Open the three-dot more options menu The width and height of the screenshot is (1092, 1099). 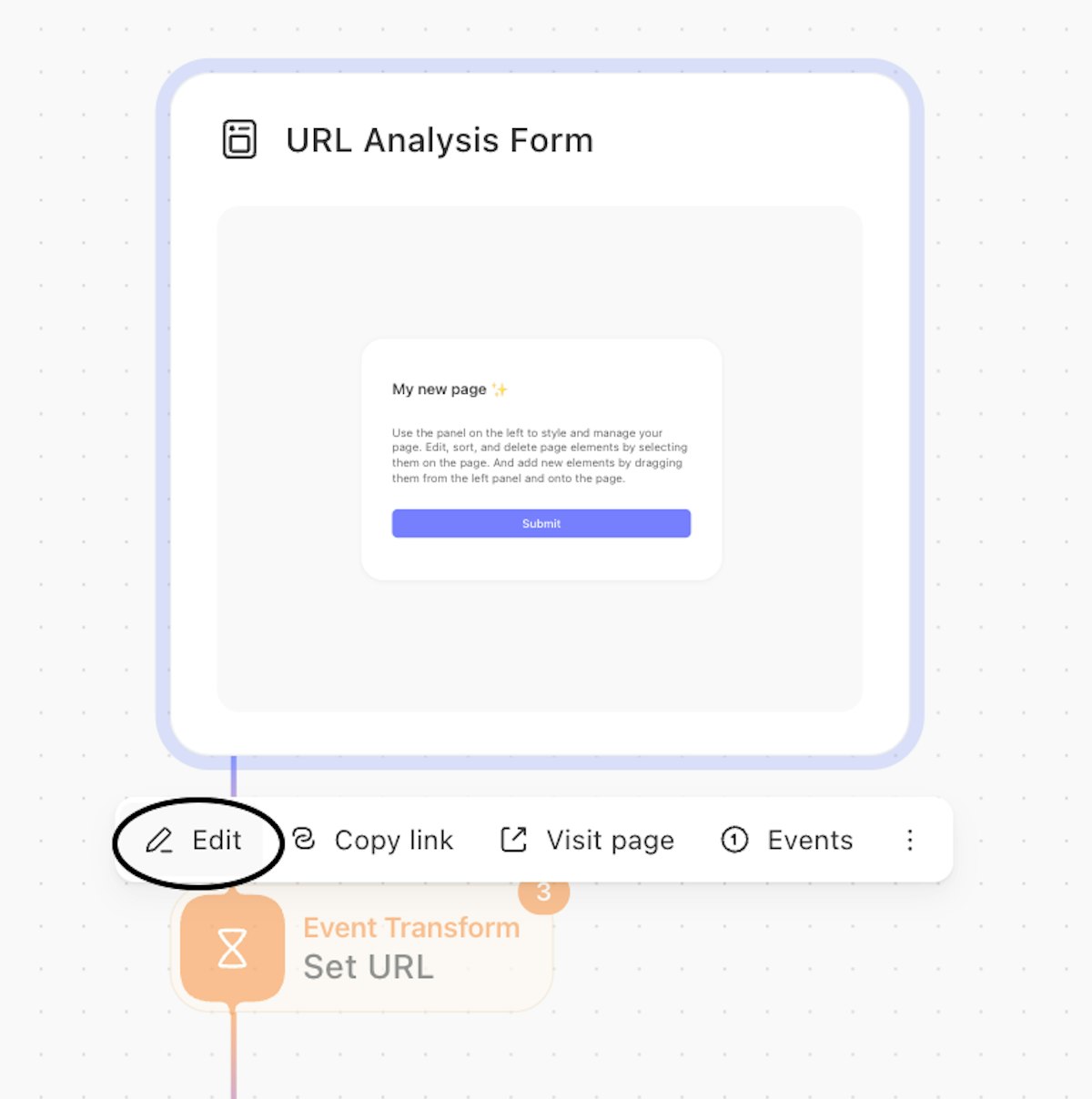coord(909,840)
